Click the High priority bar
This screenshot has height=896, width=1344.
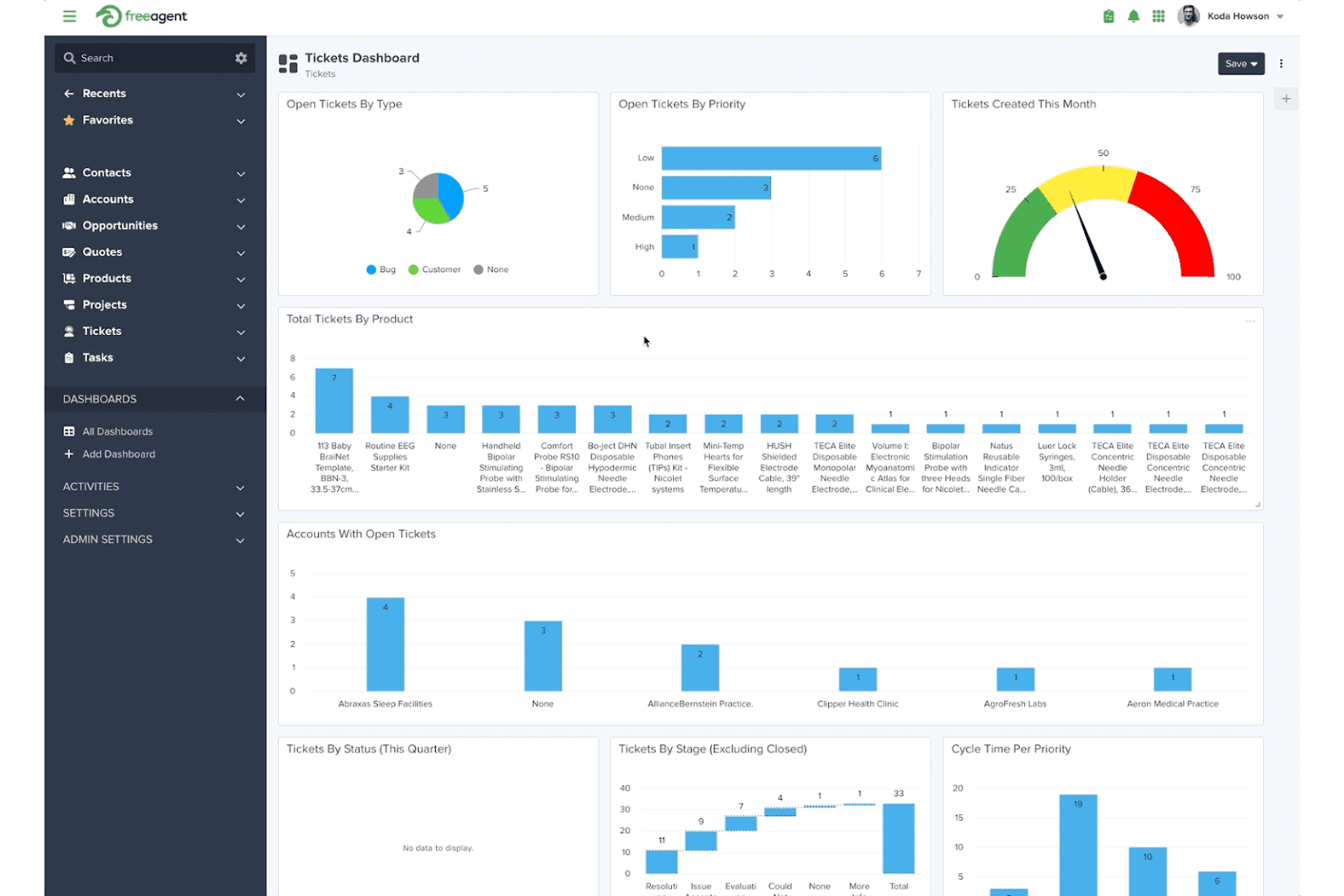coord(680,246)
